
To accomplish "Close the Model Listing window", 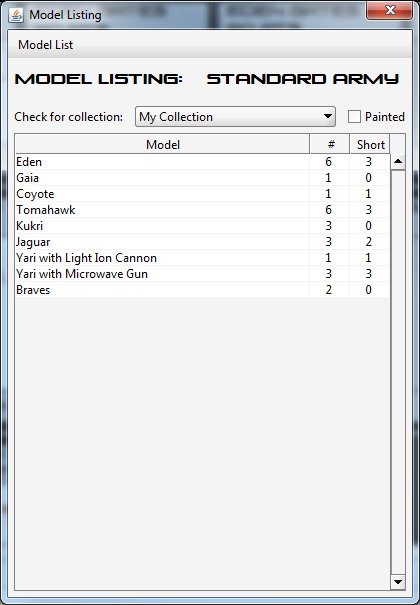I will click(x=390, y=10).
